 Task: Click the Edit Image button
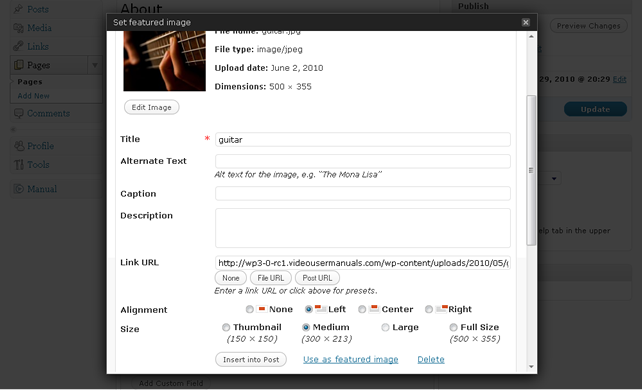coord(151,107)
